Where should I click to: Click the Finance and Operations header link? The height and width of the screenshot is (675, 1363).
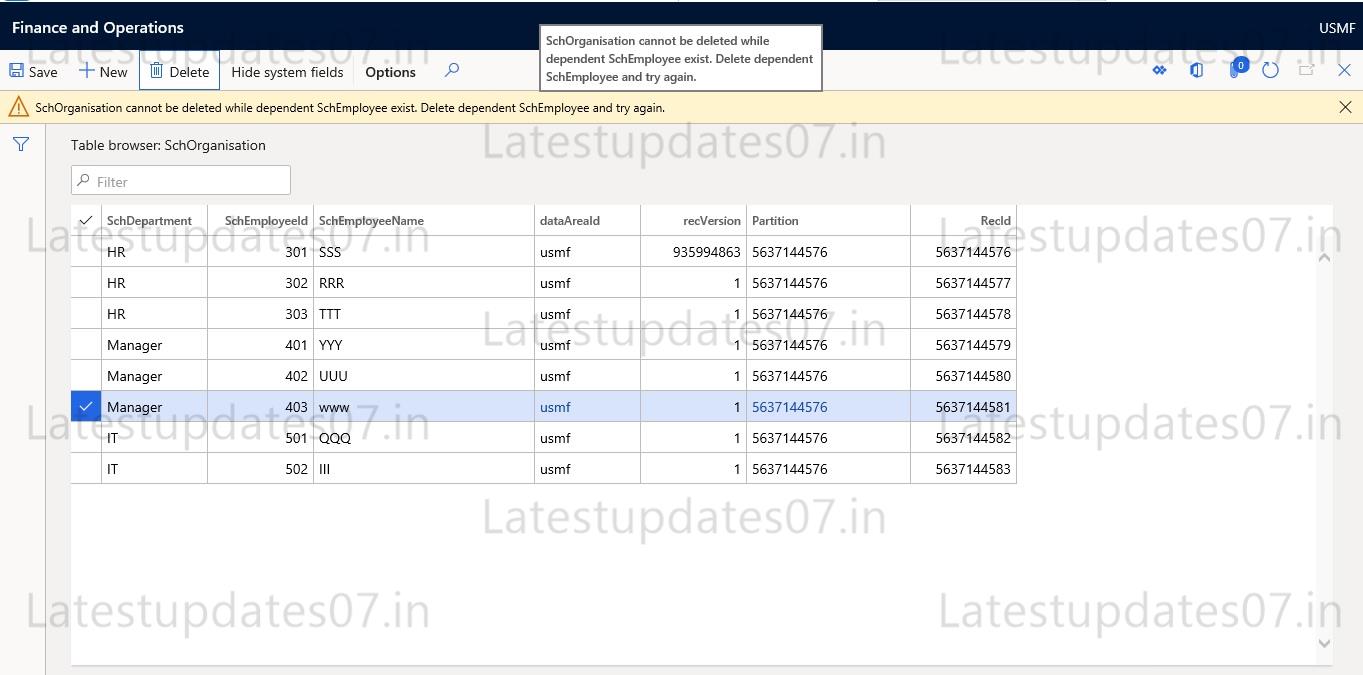pos(97,27)
